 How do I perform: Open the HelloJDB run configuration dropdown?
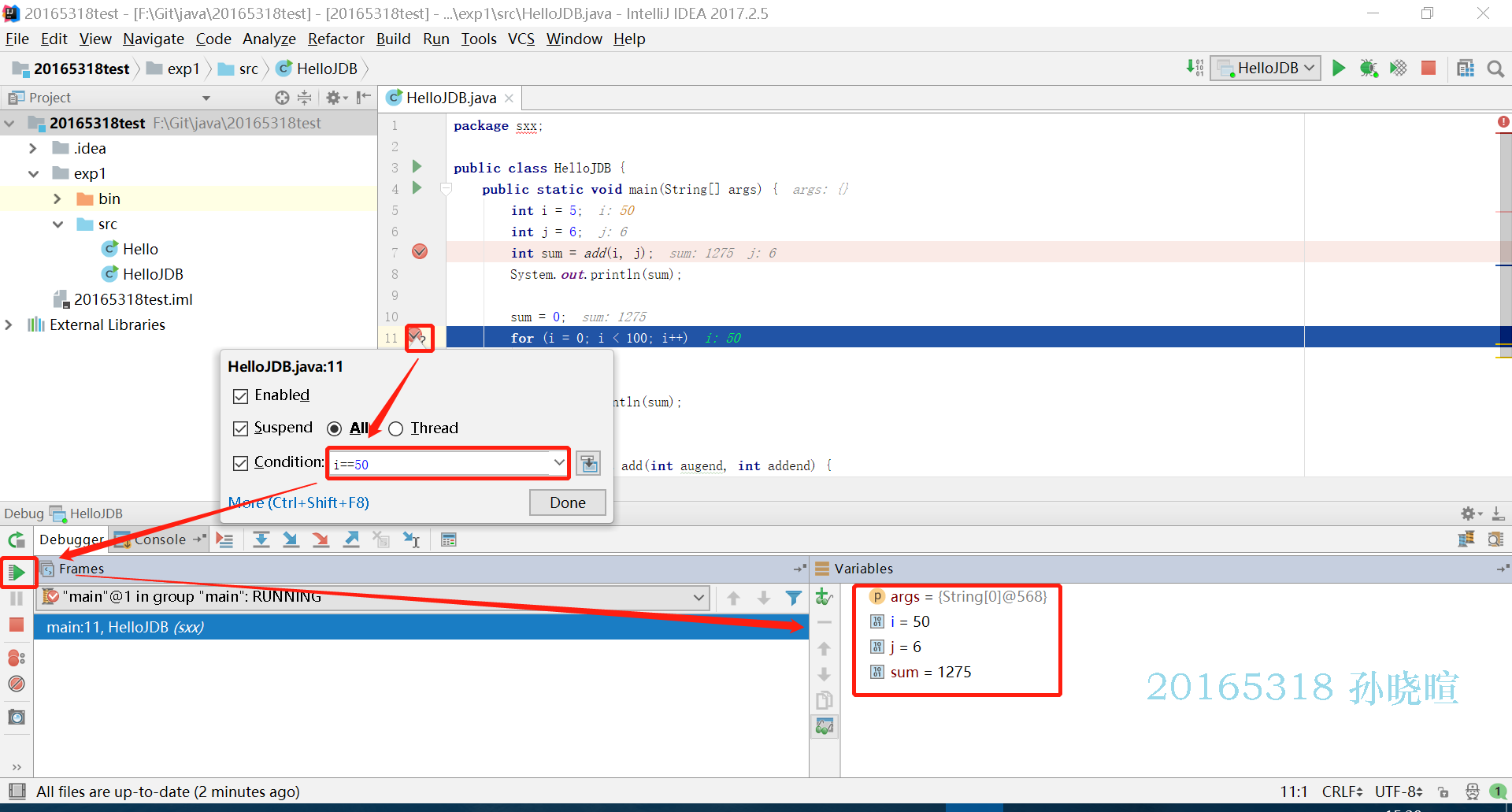click(x=1266, y=69)
